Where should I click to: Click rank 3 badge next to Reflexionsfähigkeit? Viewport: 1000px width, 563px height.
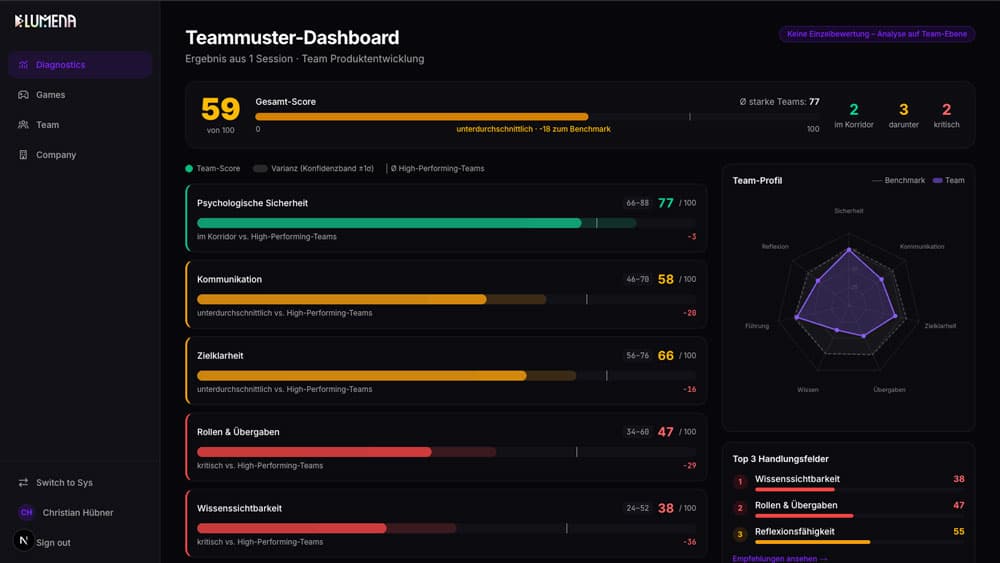pos(740,534)
